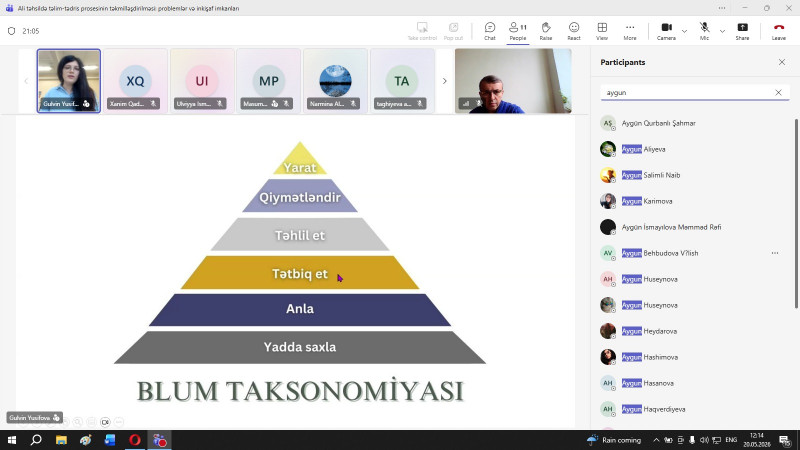The width and height of the screenshot is (800, 450).
Task: Select the UI Ulviyya participant tile
Action: [202, 81]
